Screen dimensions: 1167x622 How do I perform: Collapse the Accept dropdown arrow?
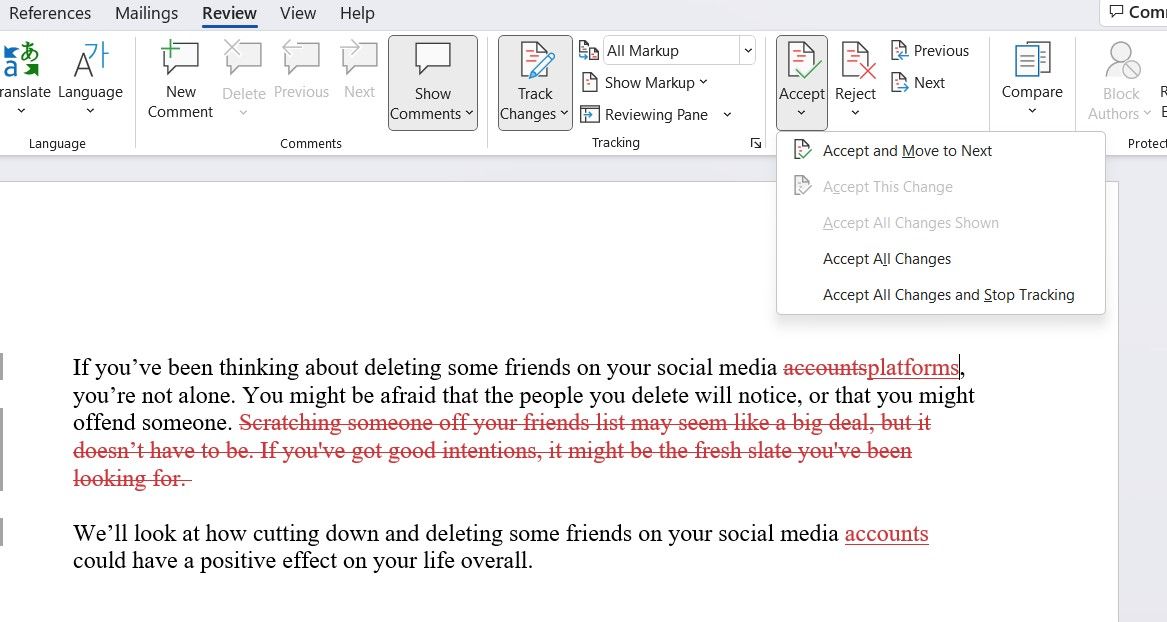[x=802, y=113]
